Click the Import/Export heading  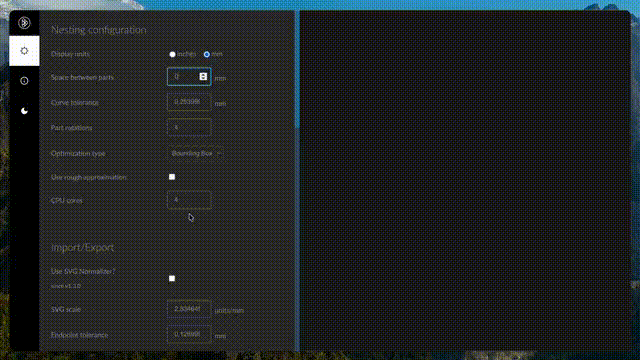[82, 248]
